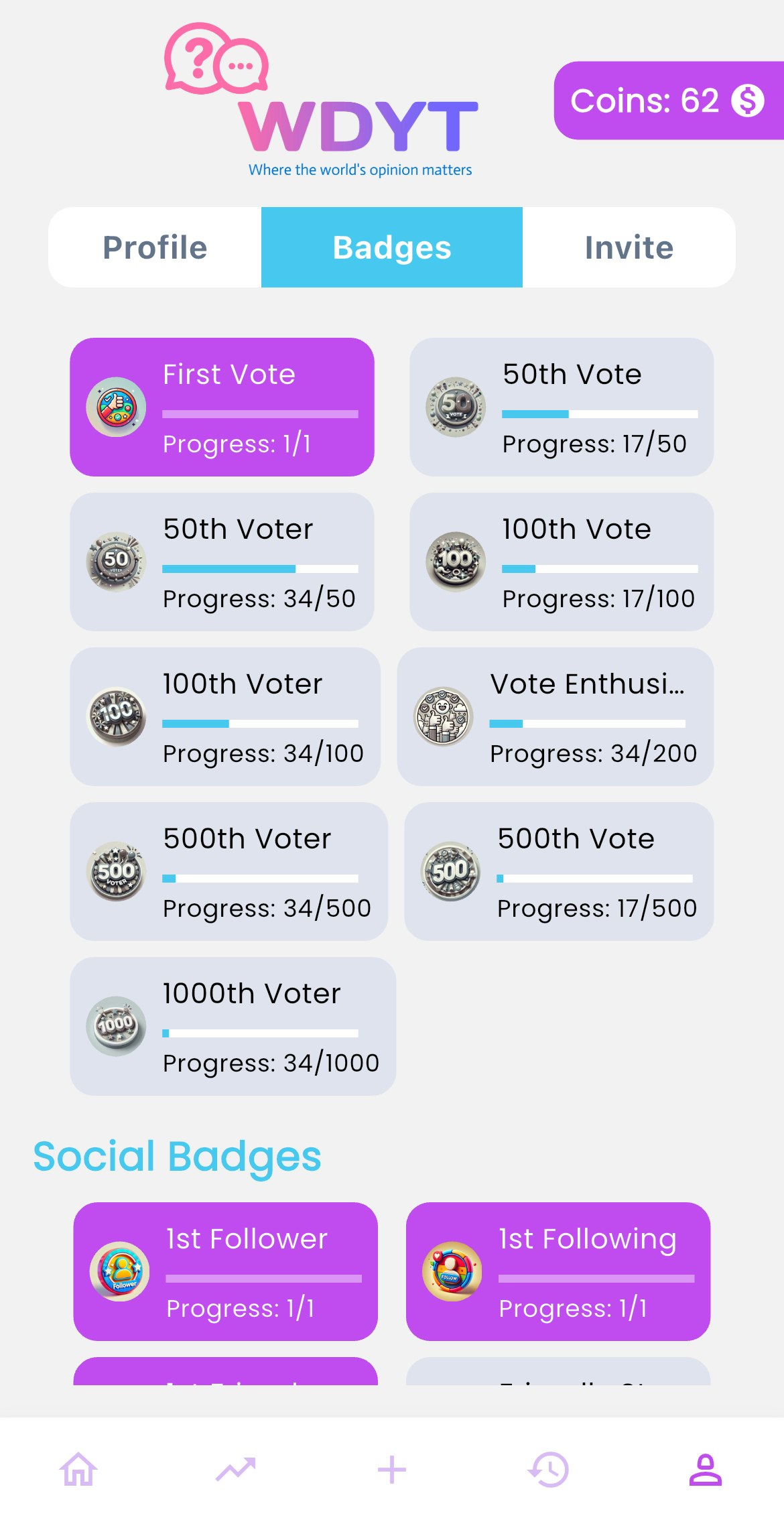Select the profile person icon in bottom bar
This screenshot has height=1534, width=784.
(705, 1470)
